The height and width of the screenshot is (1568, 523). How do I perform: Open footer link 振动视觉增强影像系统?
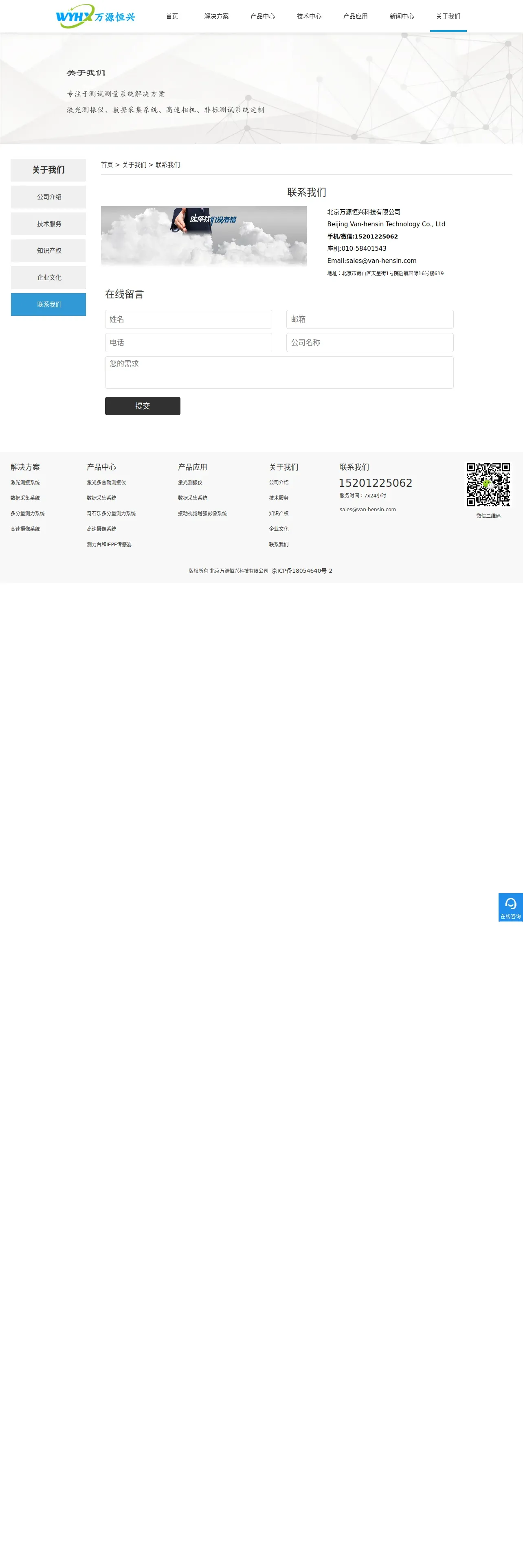(203, 514)
